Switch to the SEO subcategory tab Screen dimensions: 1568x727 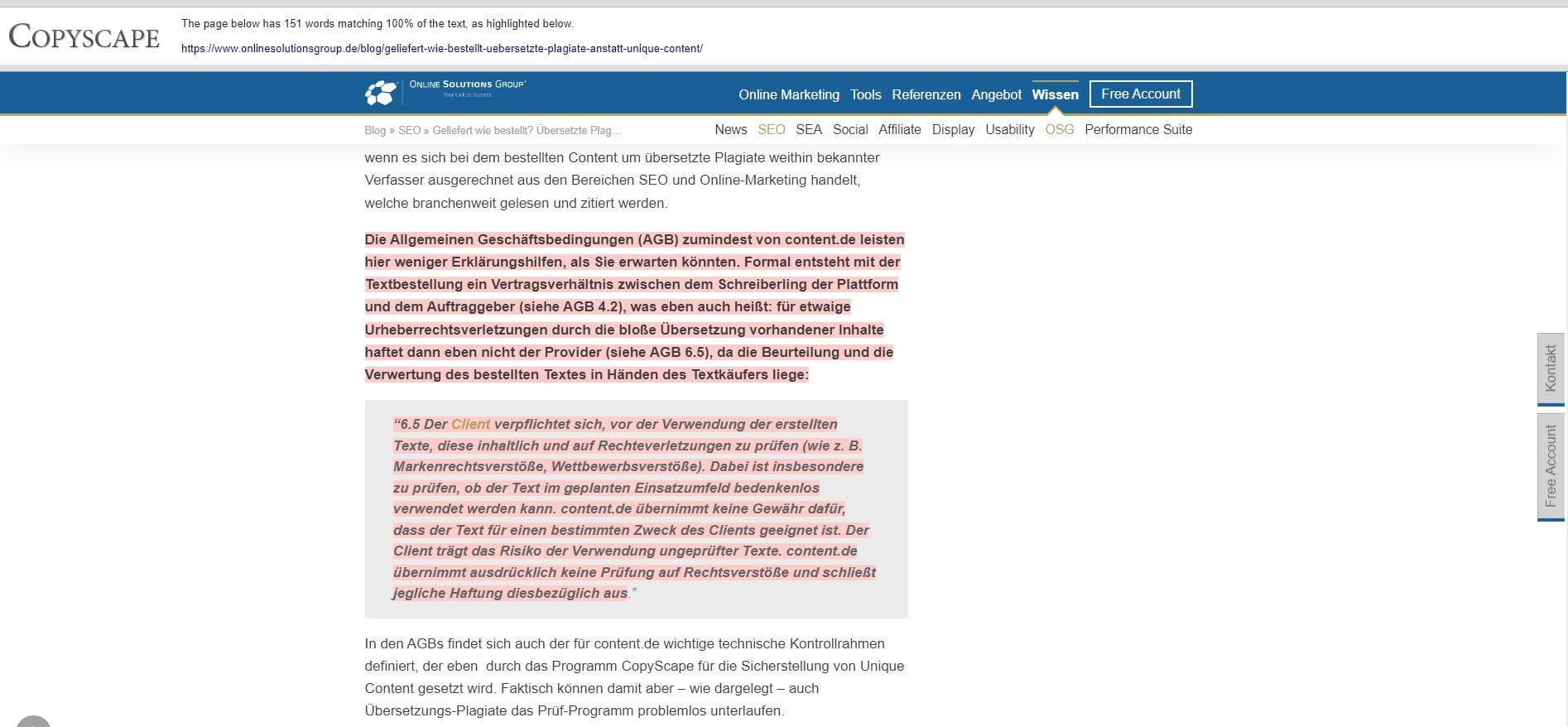(x=772, y=129)
